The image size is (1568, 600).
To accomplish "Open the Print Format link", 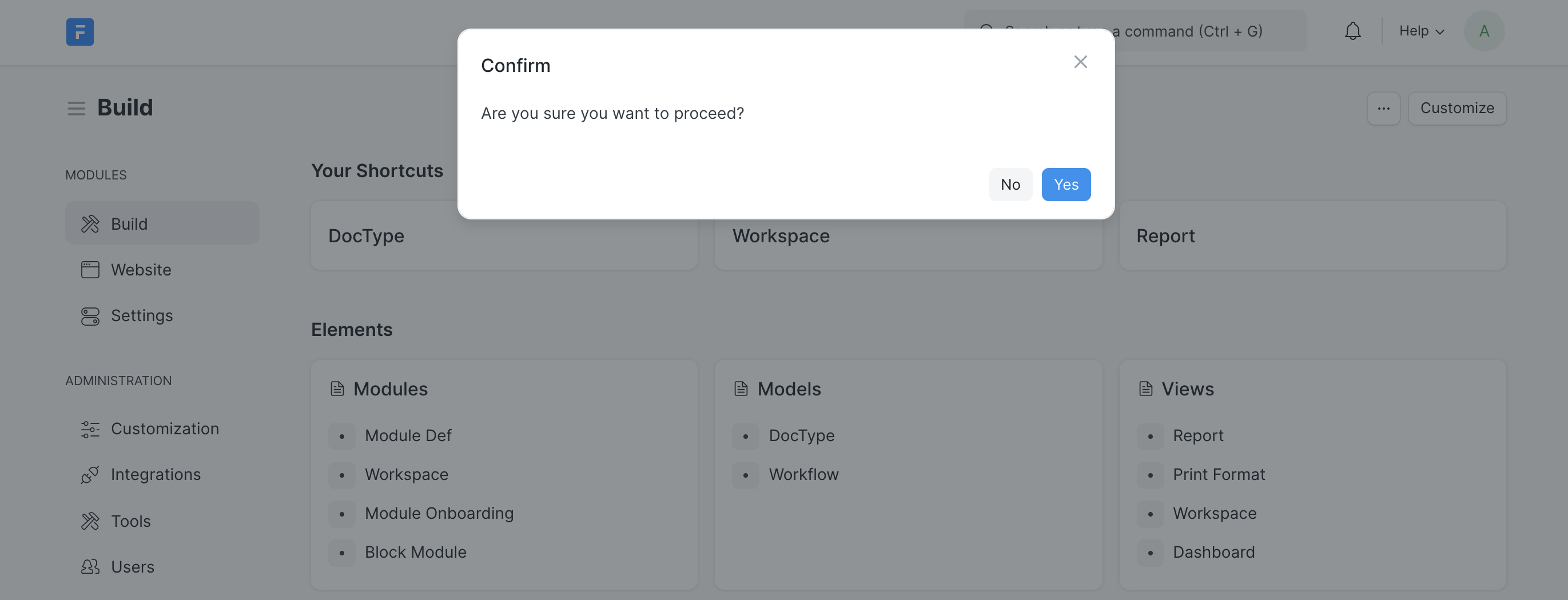I will tap(1219, 475).
